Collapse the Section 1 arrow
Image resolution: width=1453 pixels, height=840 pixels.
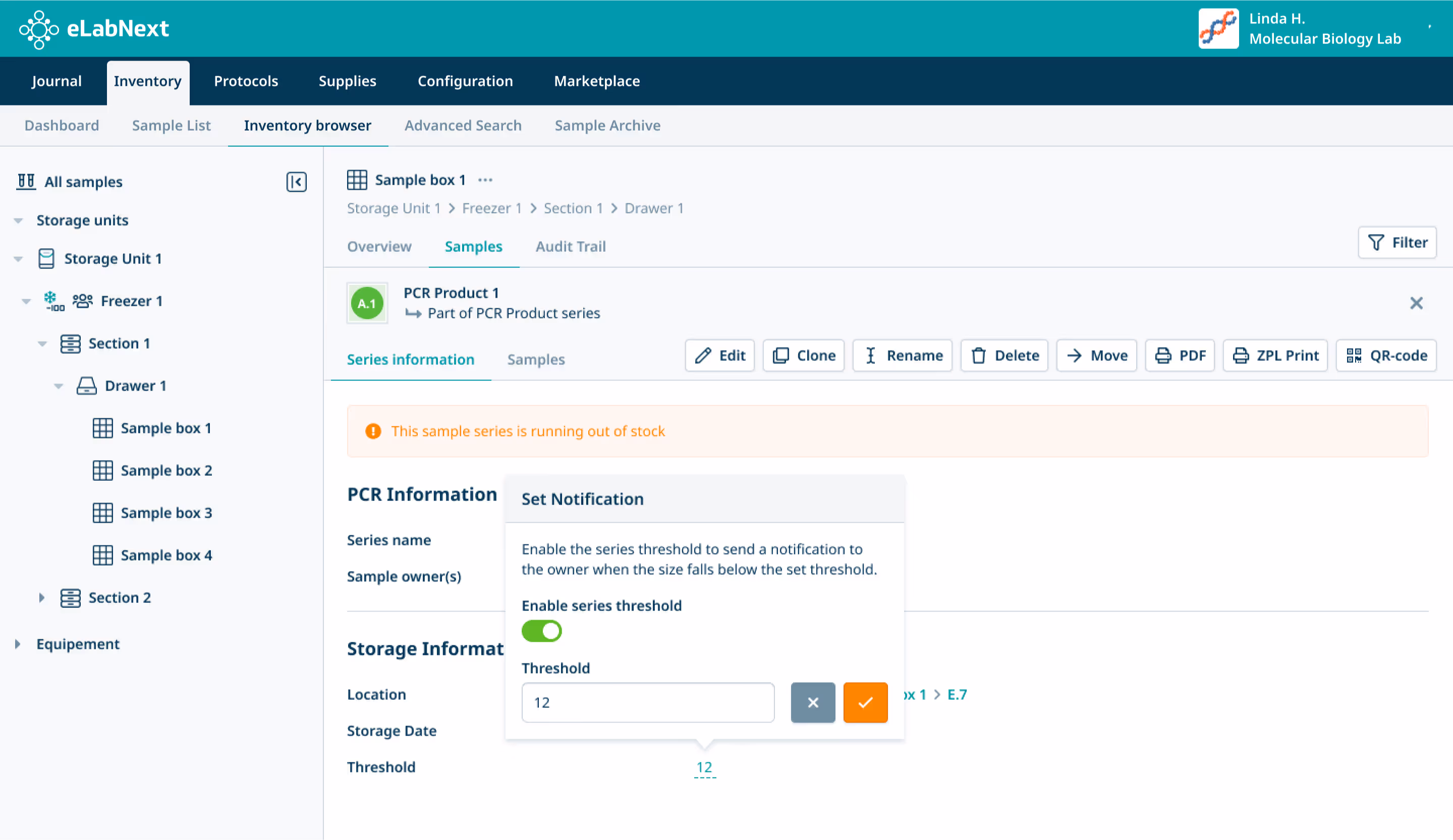[x=43, y=344]
